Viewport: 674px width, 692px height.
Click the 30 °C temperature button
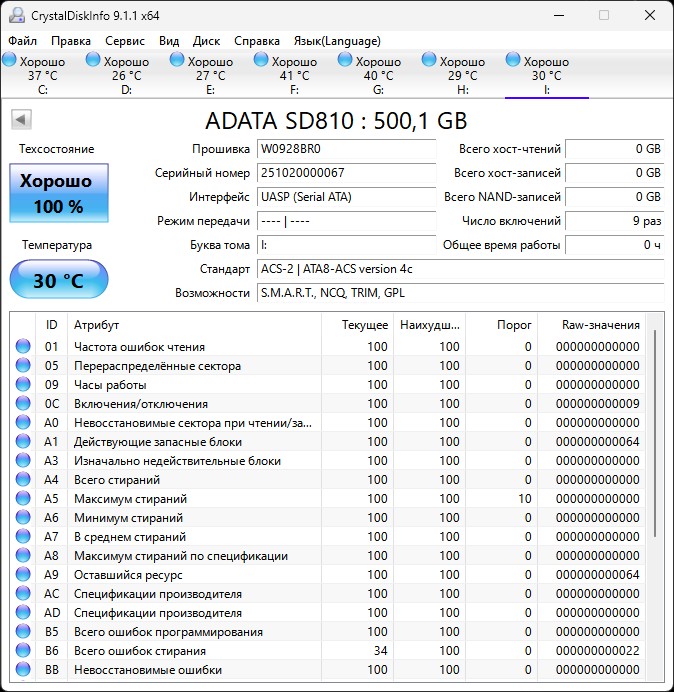59,279
